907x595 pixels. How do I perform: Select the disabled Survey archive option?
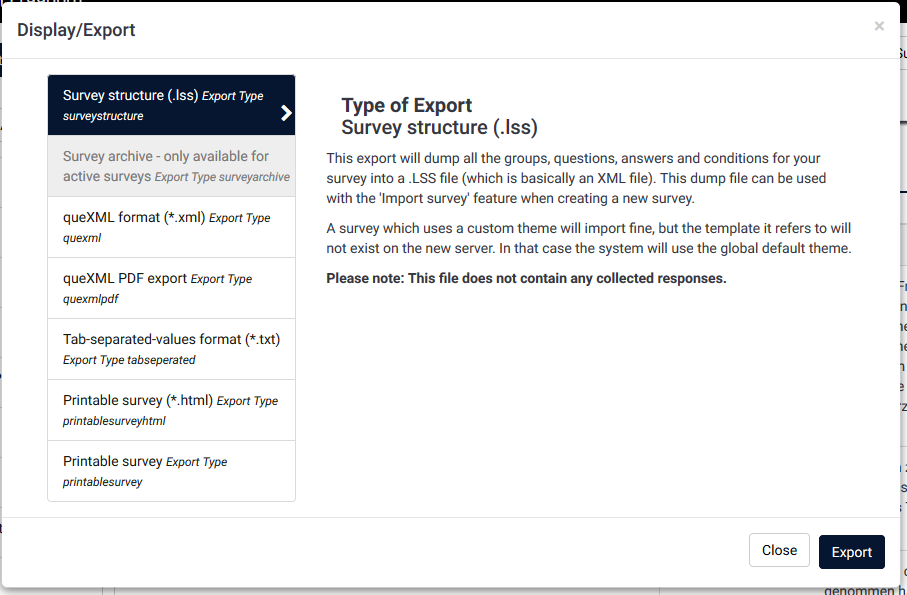[x=171, y=166]
